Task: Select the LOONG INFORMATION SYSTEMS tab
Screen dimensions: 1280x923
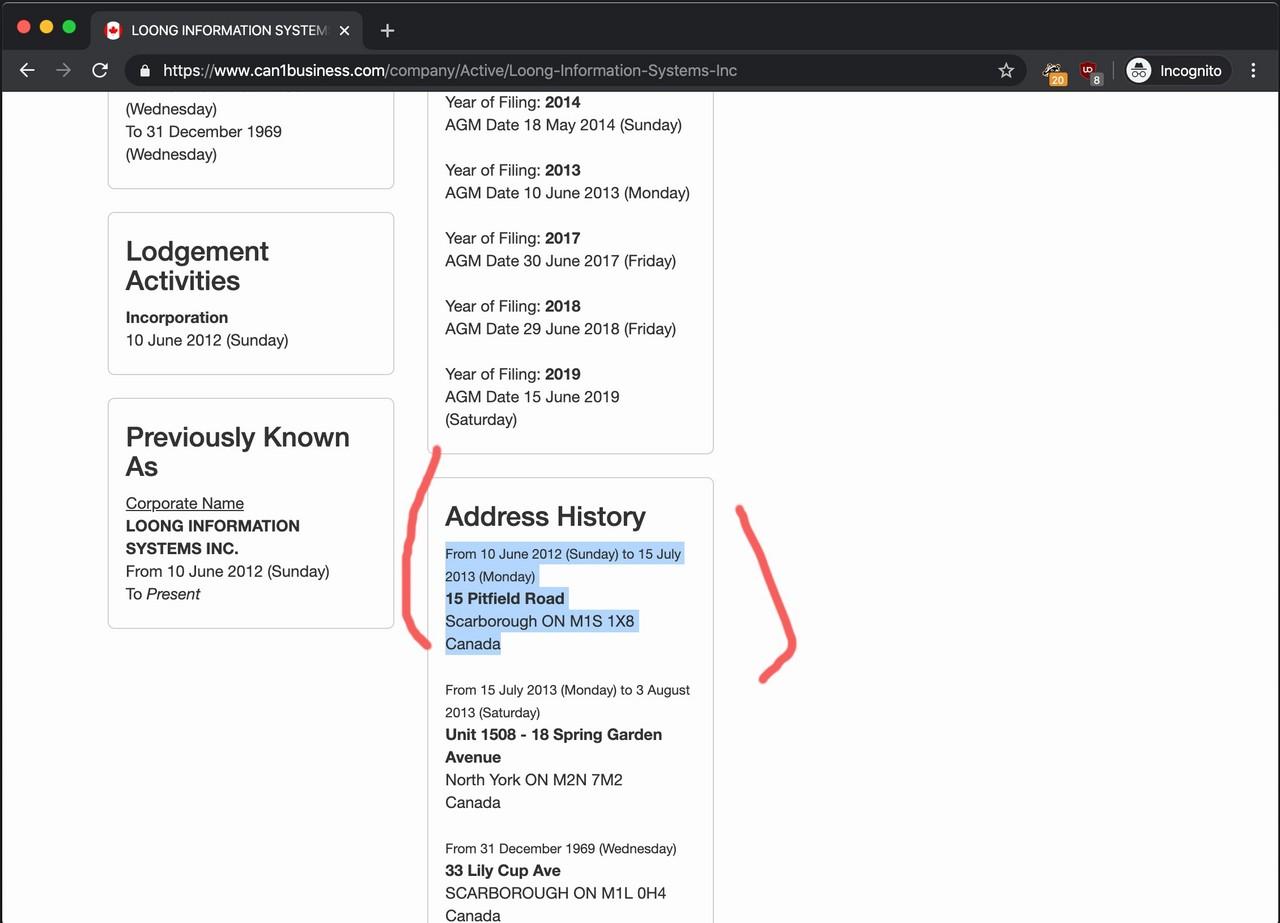Action: 228,30
